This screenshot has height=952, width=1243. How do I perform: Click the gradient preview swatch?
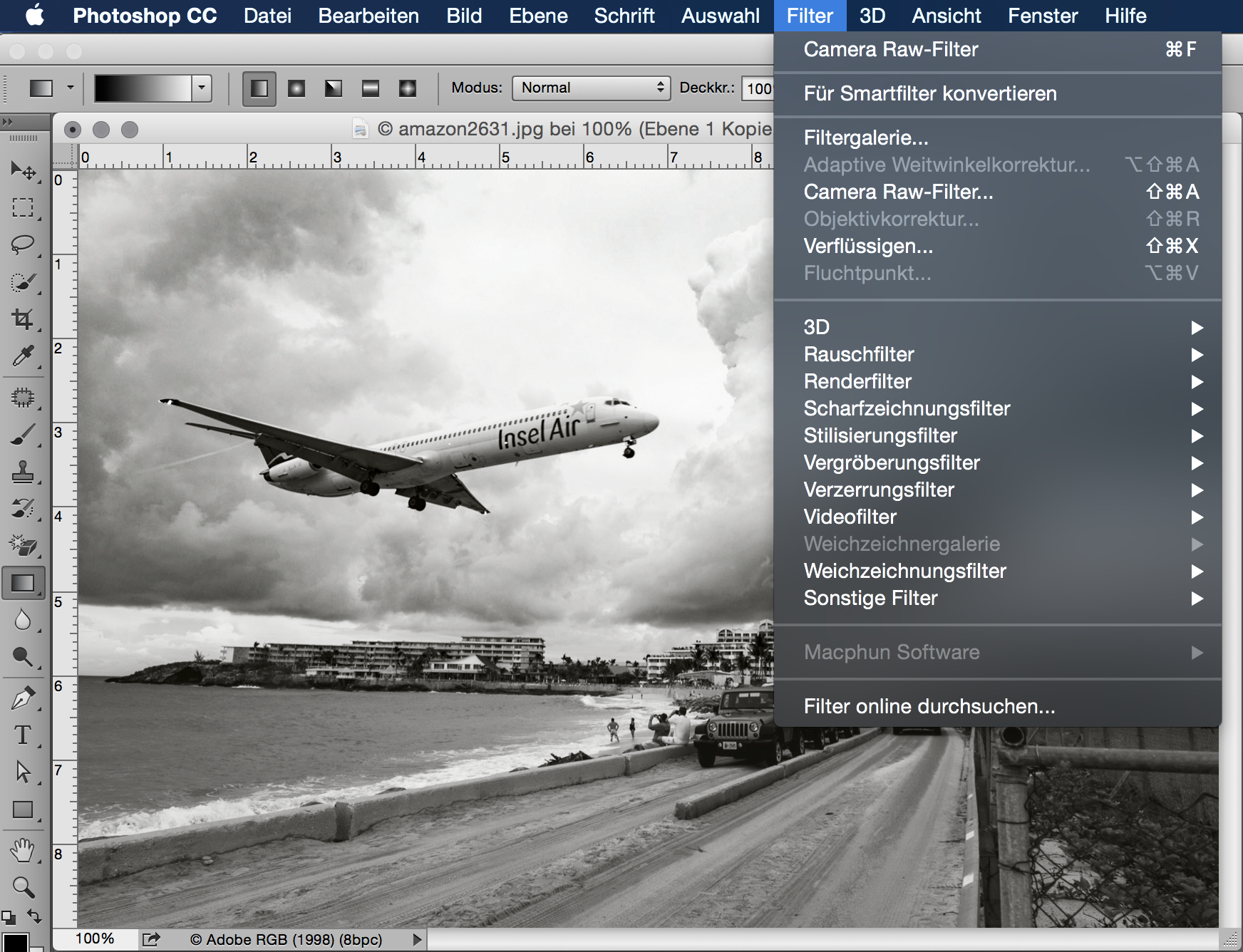pyautogui.click(x=143, y=88)
